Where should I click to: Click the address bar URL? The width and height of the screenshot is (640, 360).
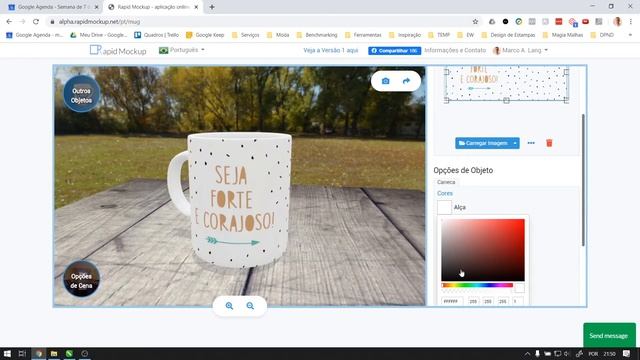coord(99,22)
